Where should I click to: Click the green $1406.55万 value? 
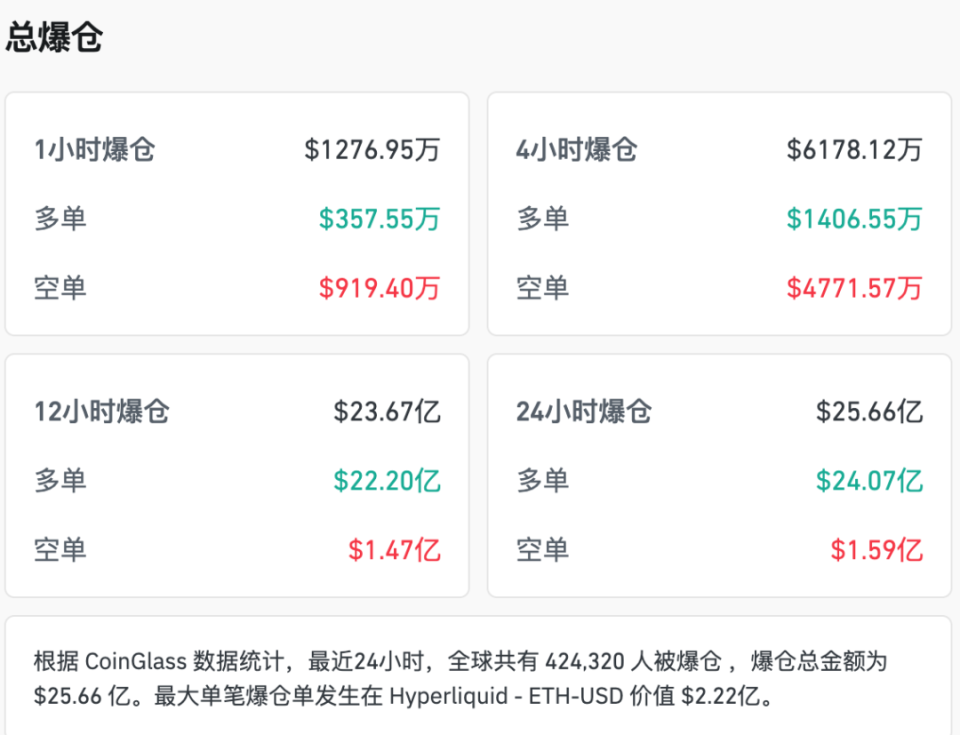coord(853,219)
